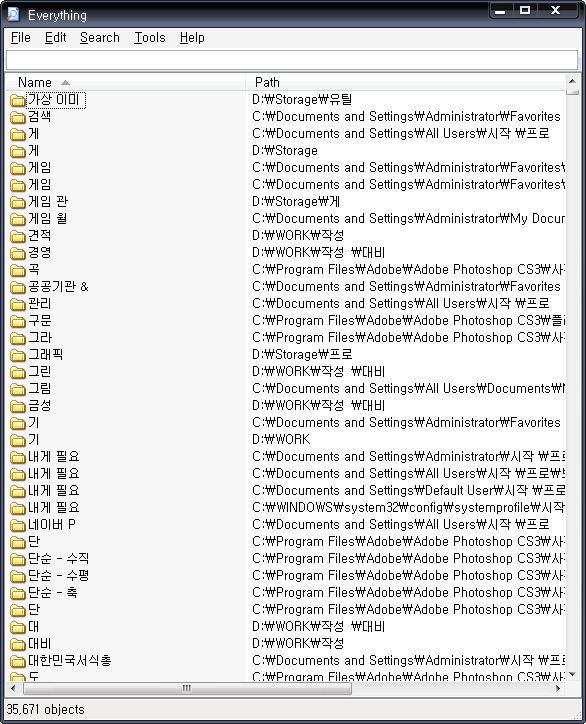Select the 가상 이미 folder name

(x=54, y=100)
